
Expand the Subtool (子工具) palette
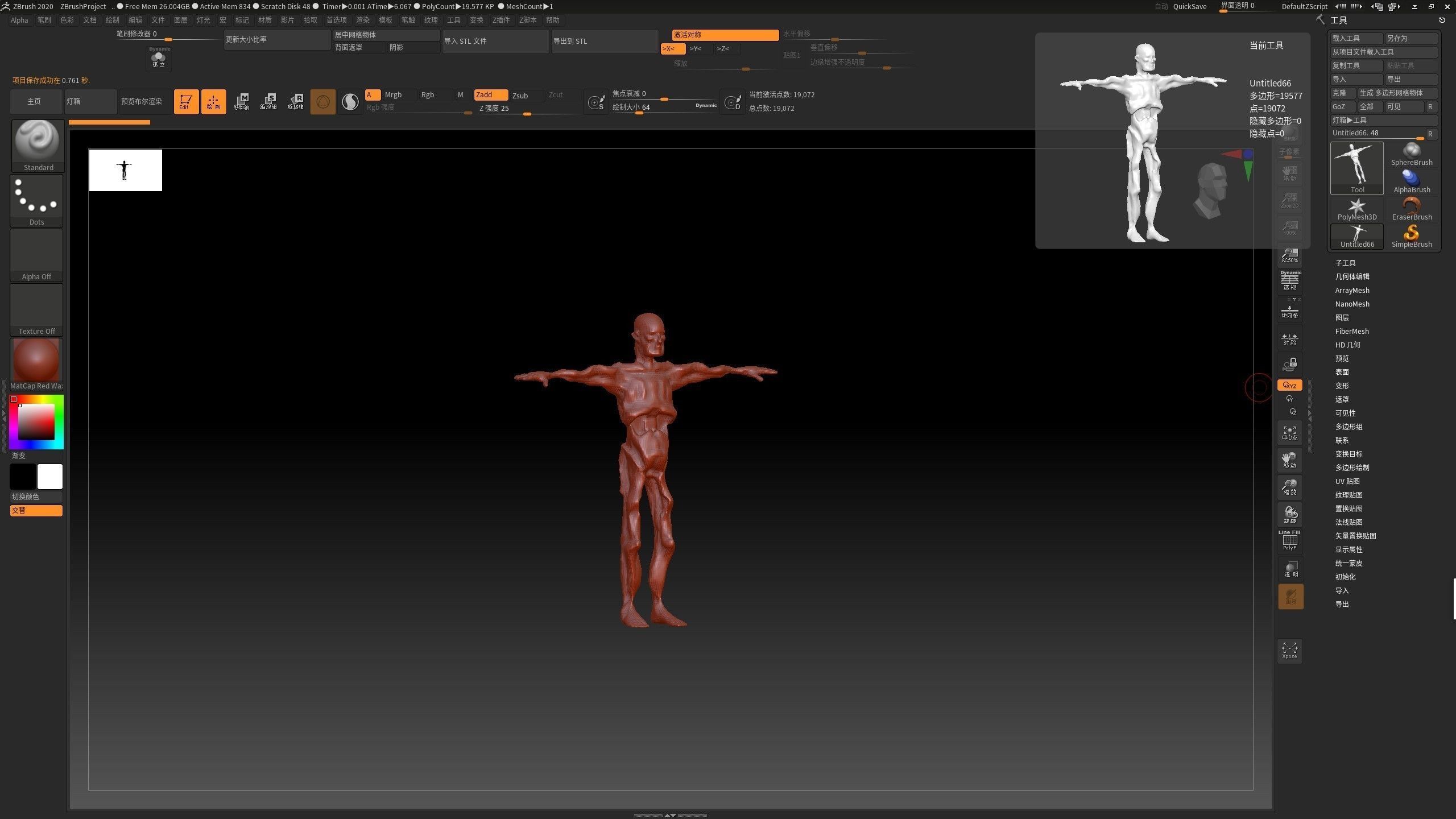click(1346, 263)
